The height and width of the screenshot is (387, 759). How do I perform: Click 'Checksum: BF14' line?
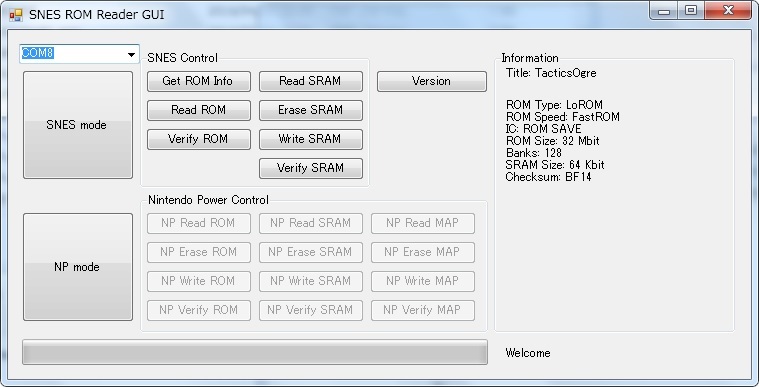(x=548, y=177)
